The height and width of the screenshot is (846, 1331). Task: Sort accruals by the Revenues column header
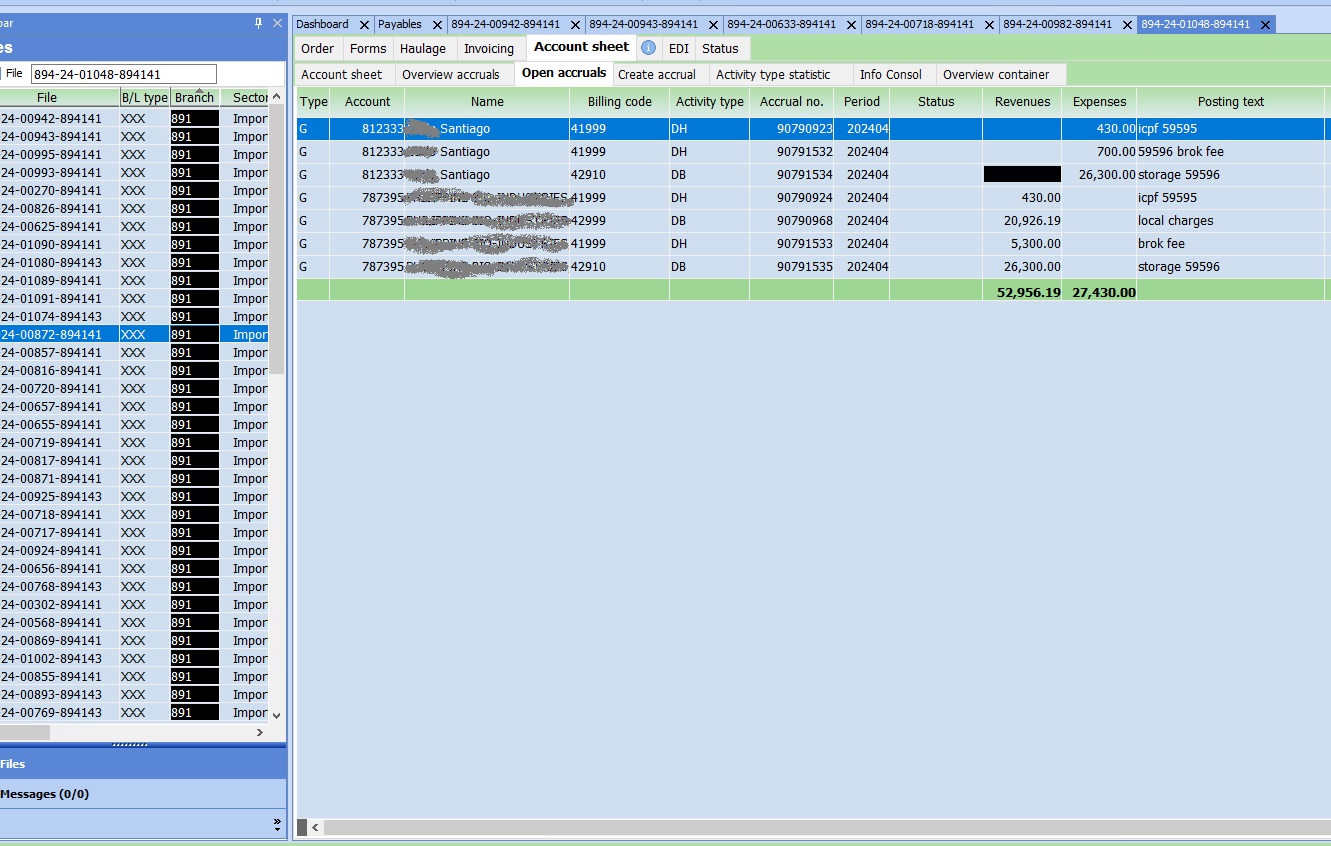tap(1022, 101)
